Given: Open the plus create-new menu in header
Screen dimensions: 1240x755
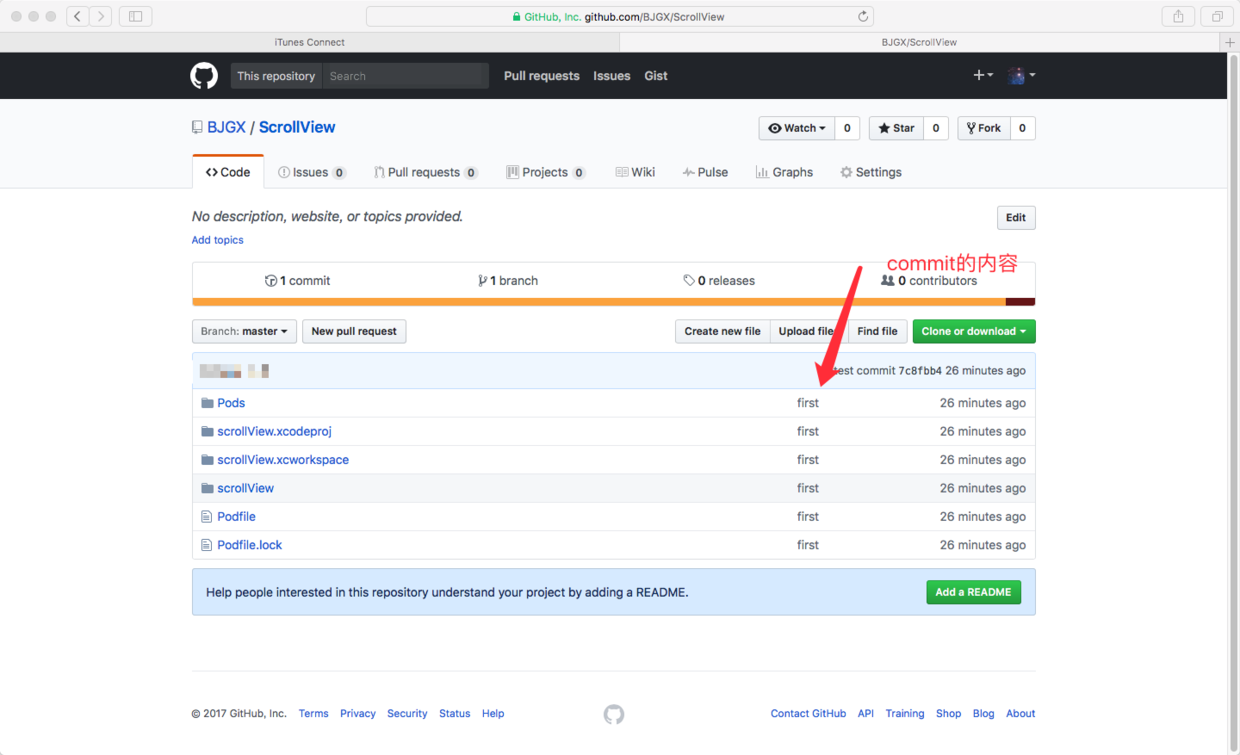Looking at the screenshot, I should (983, 75).
